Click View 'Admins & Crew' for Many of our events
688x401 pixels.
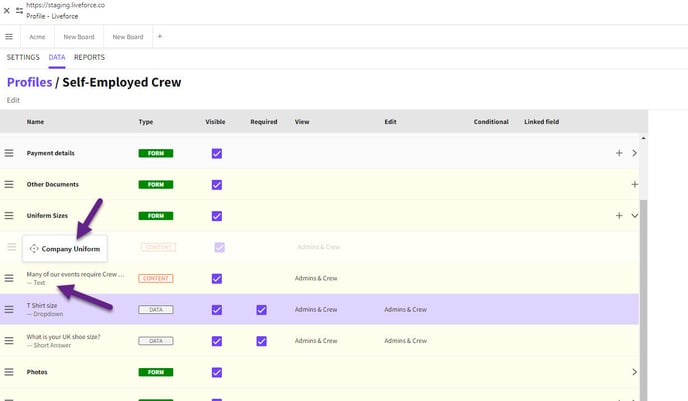click(316, 278)
